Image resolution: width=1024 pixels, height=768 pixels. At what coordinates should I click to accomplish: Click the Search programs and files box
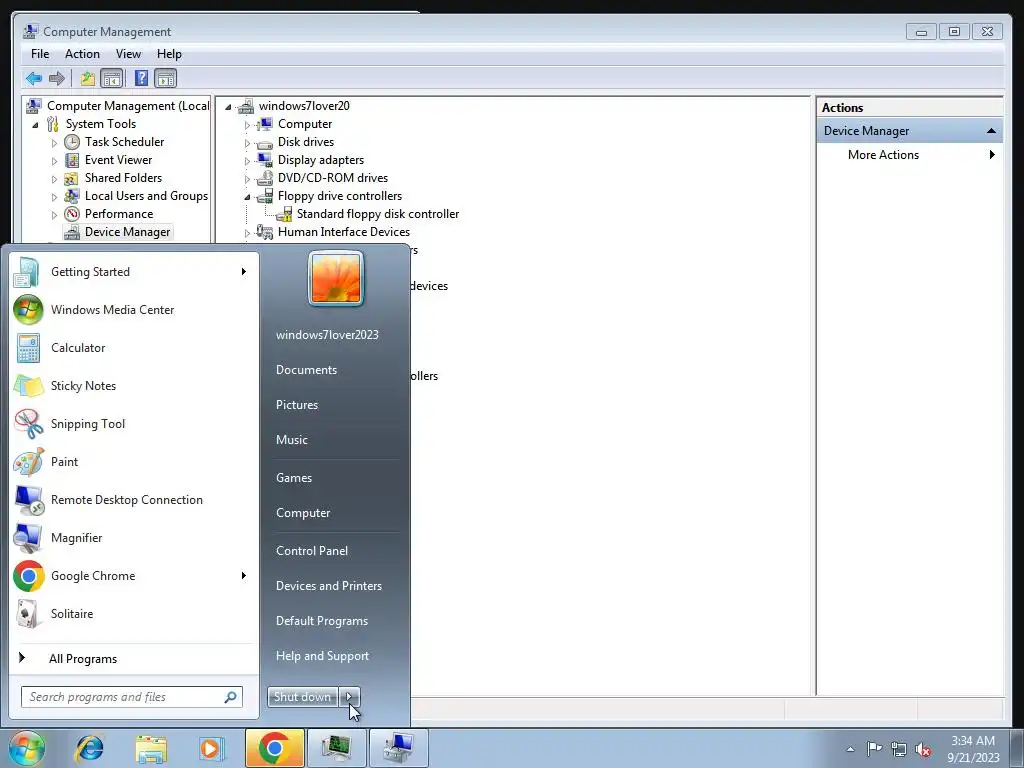pyautogui.click(x=132, y=697)
